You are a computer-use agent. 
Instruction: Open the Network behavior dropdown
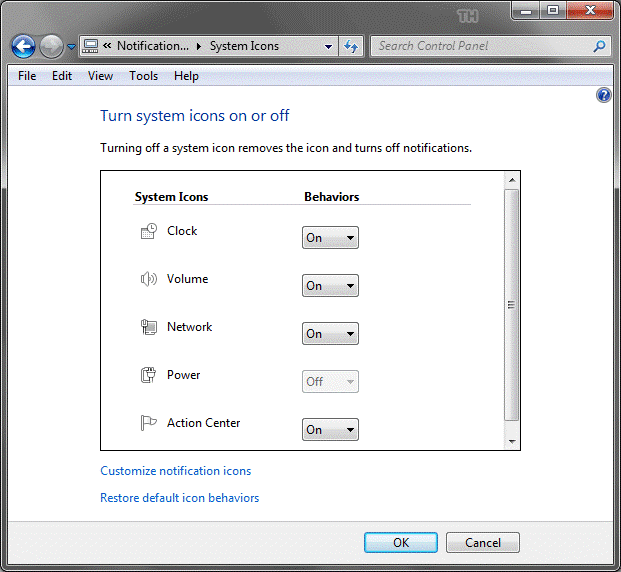tap(330, 334)
